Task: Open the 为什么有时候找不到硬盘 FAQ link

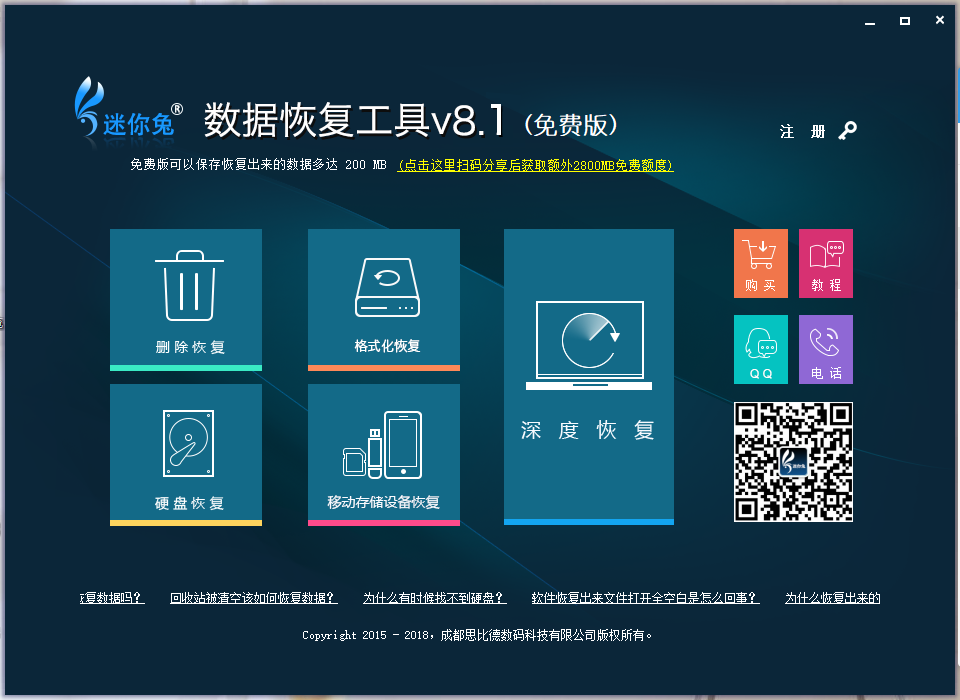Action: [435, 598]
